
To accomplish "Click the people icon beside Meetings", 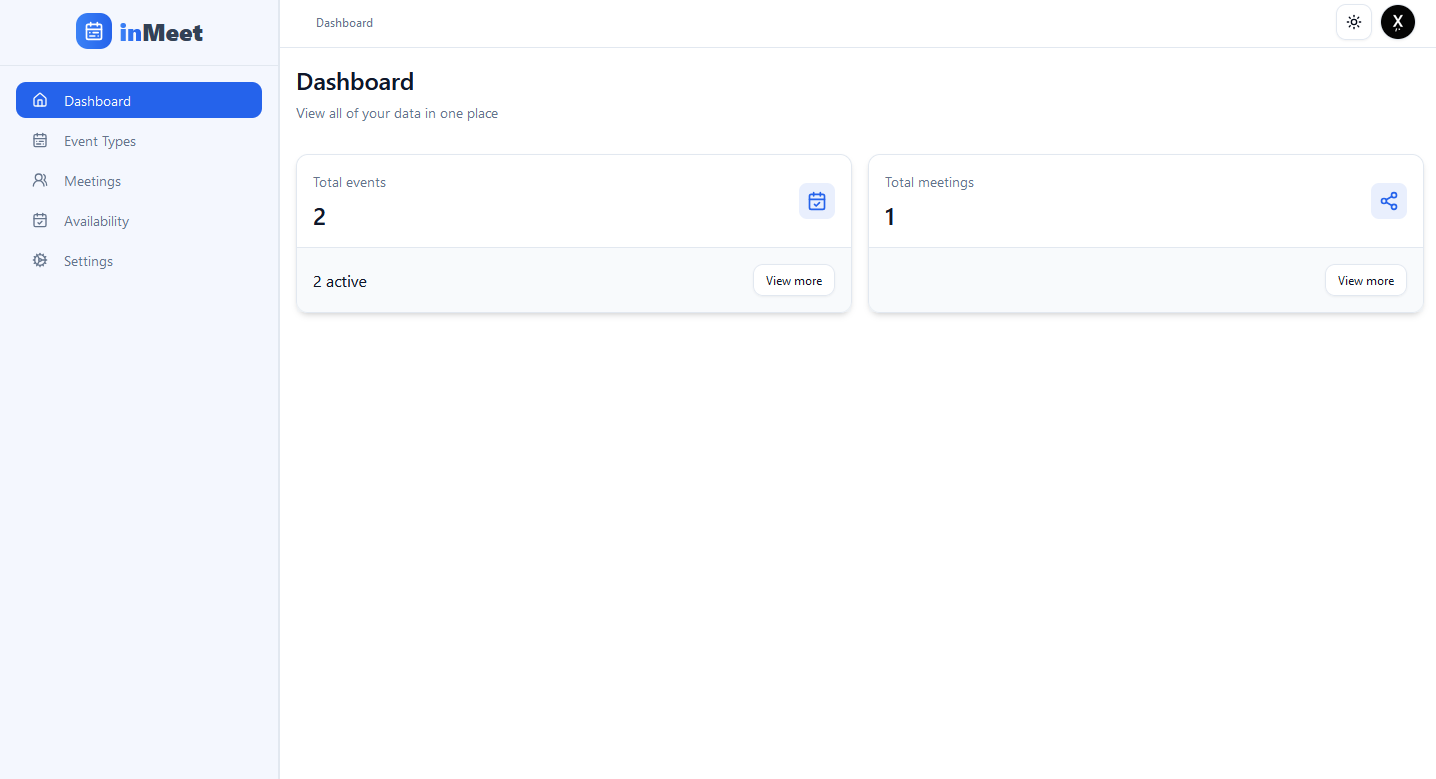I will coord(40,181).
